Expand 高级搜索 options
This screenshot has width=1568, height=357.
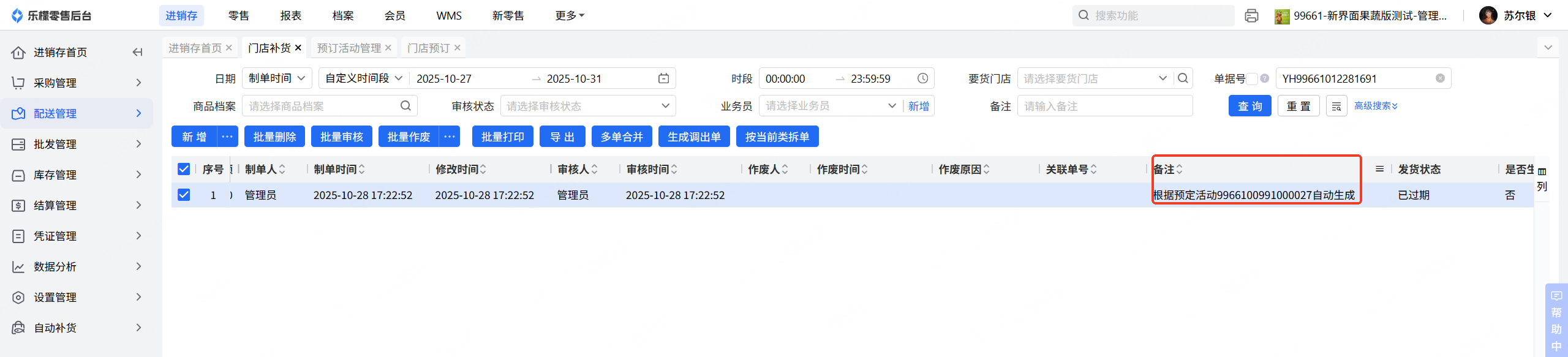tap(1376, 106)
